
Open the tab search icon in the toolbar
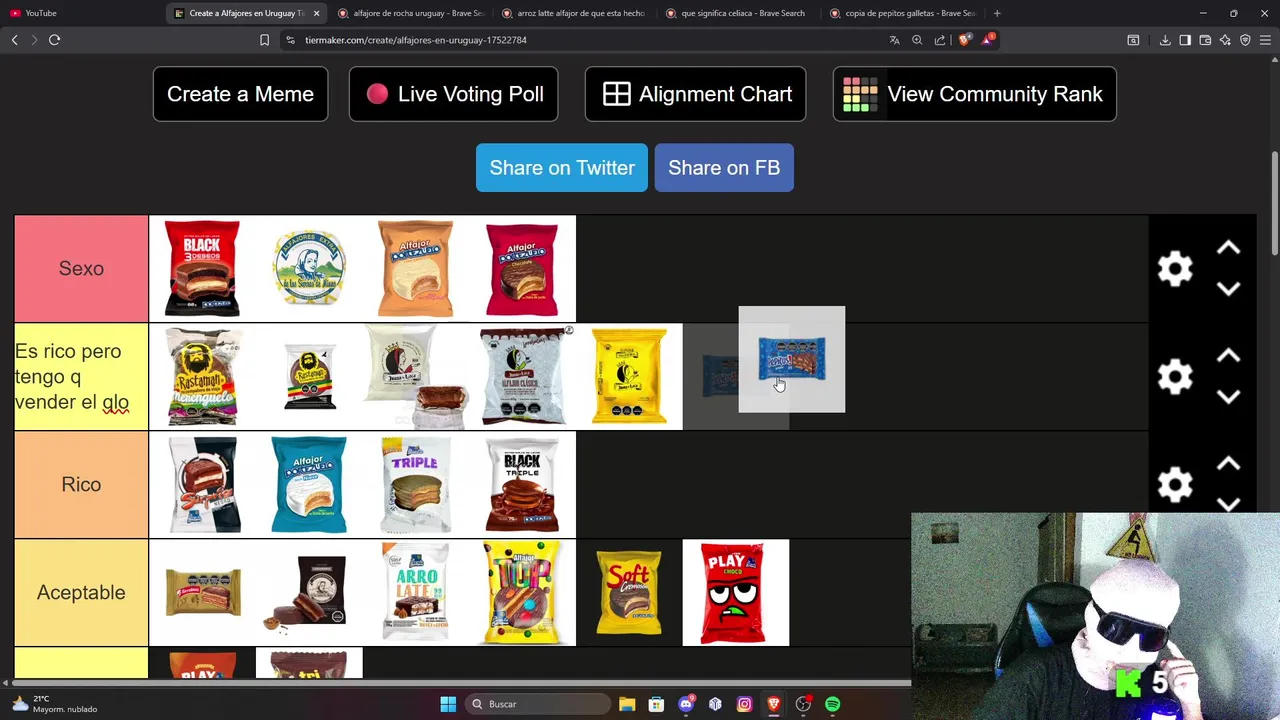pos(1133,40)
